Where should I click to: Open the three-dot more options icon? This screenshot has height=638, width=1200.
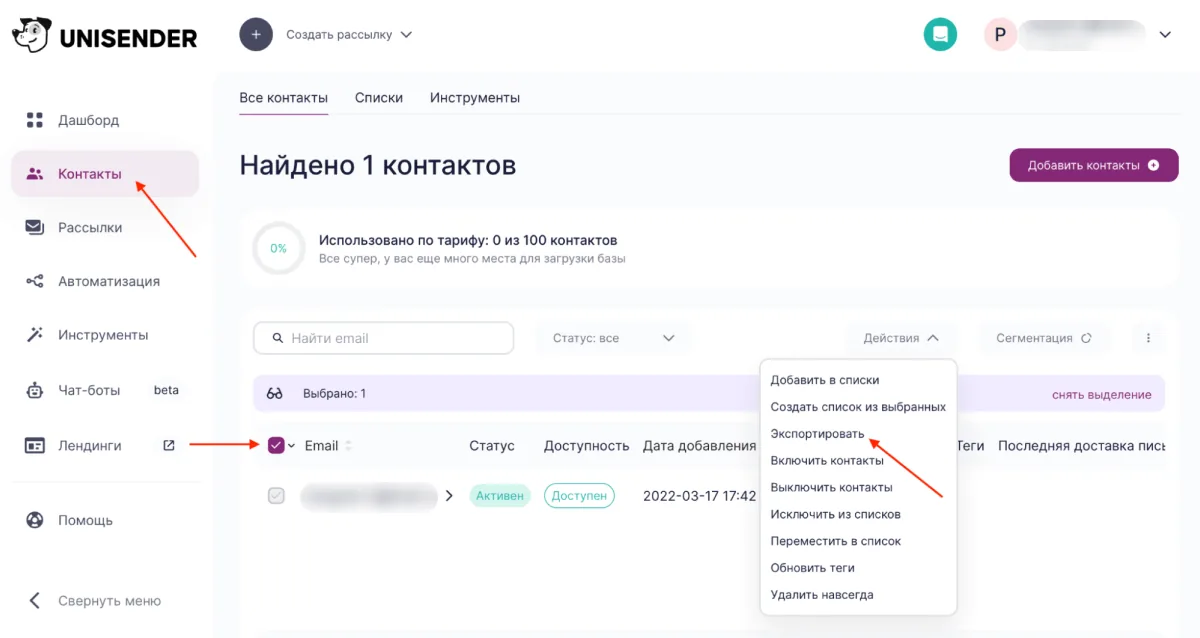[1148, 338]
